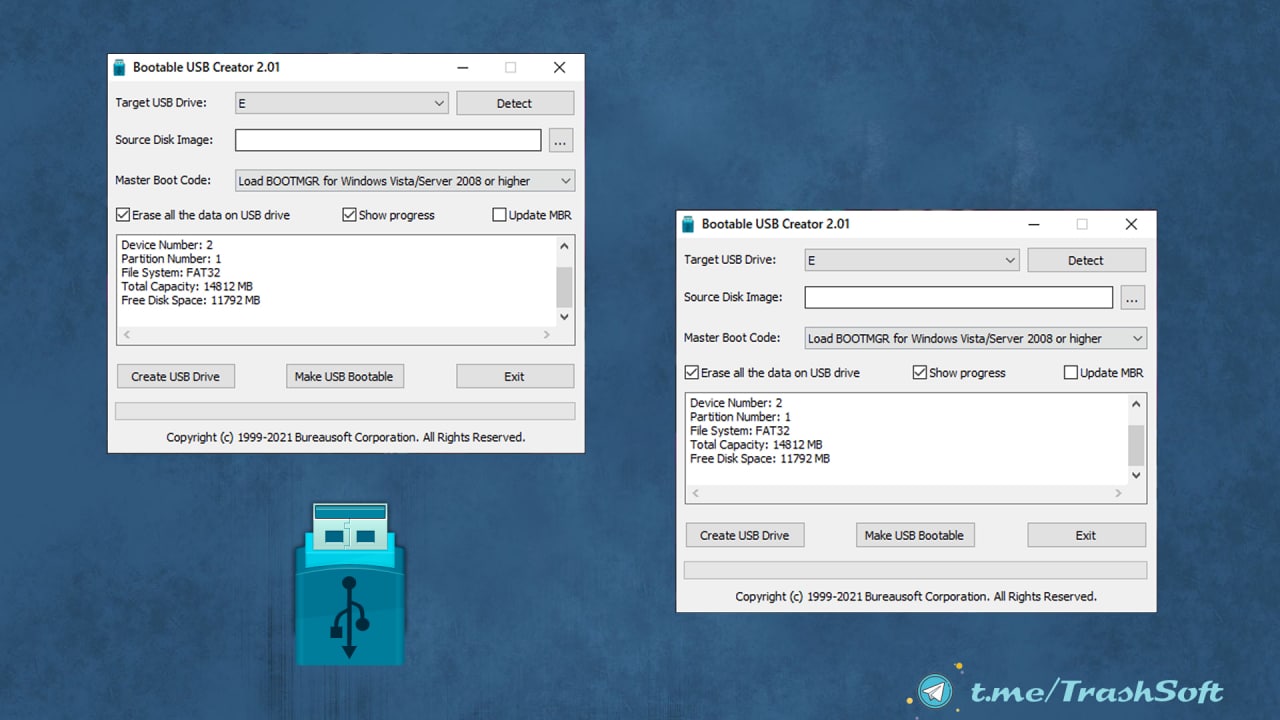Click the vertical scrollbar thumb in left window's info box
The width and height of the screenshot is (1280, 720).
564,287
